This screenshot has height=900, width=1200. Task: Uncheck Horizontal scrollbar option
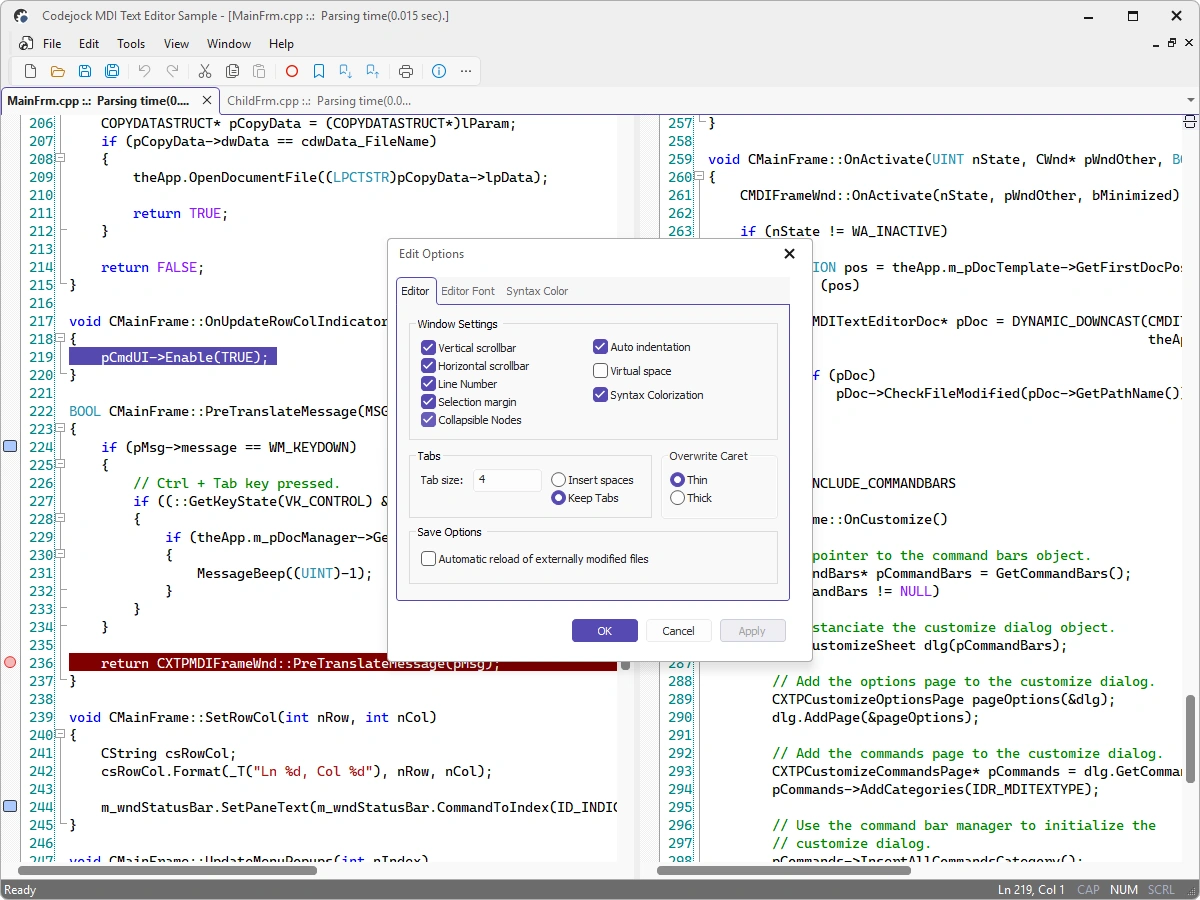click(x=429, y=366)
